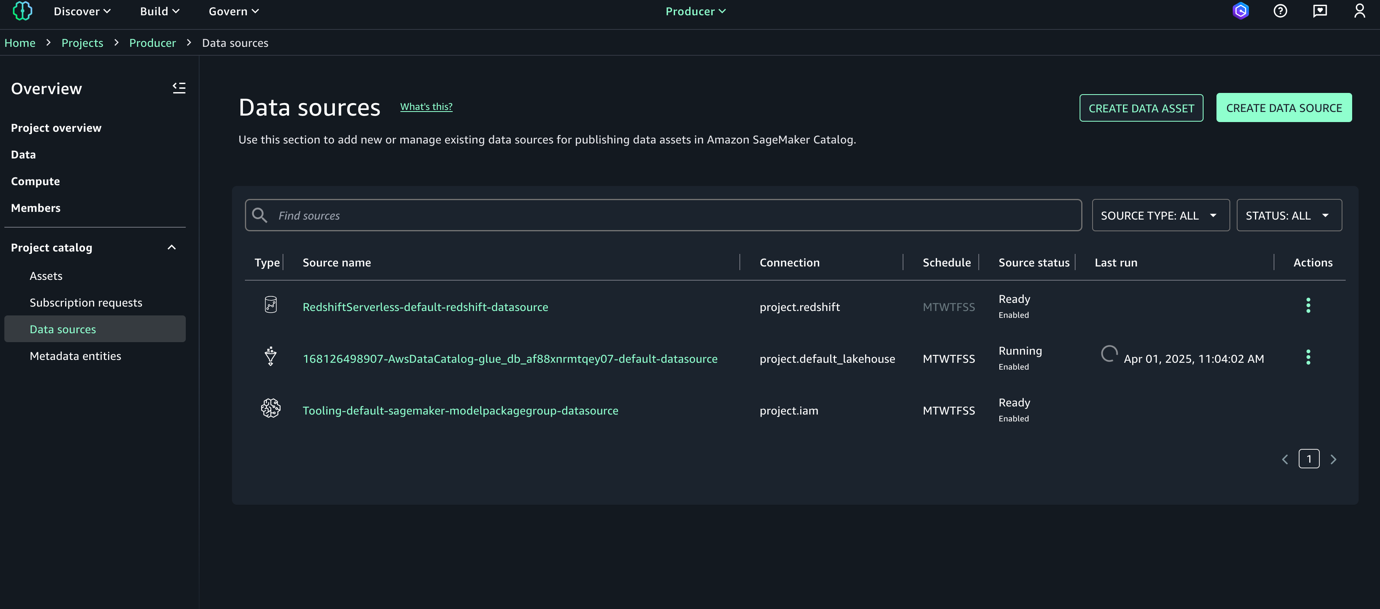1380x609 pixels.
Task: Click the Schedule column header
Action: coord(947,263)
